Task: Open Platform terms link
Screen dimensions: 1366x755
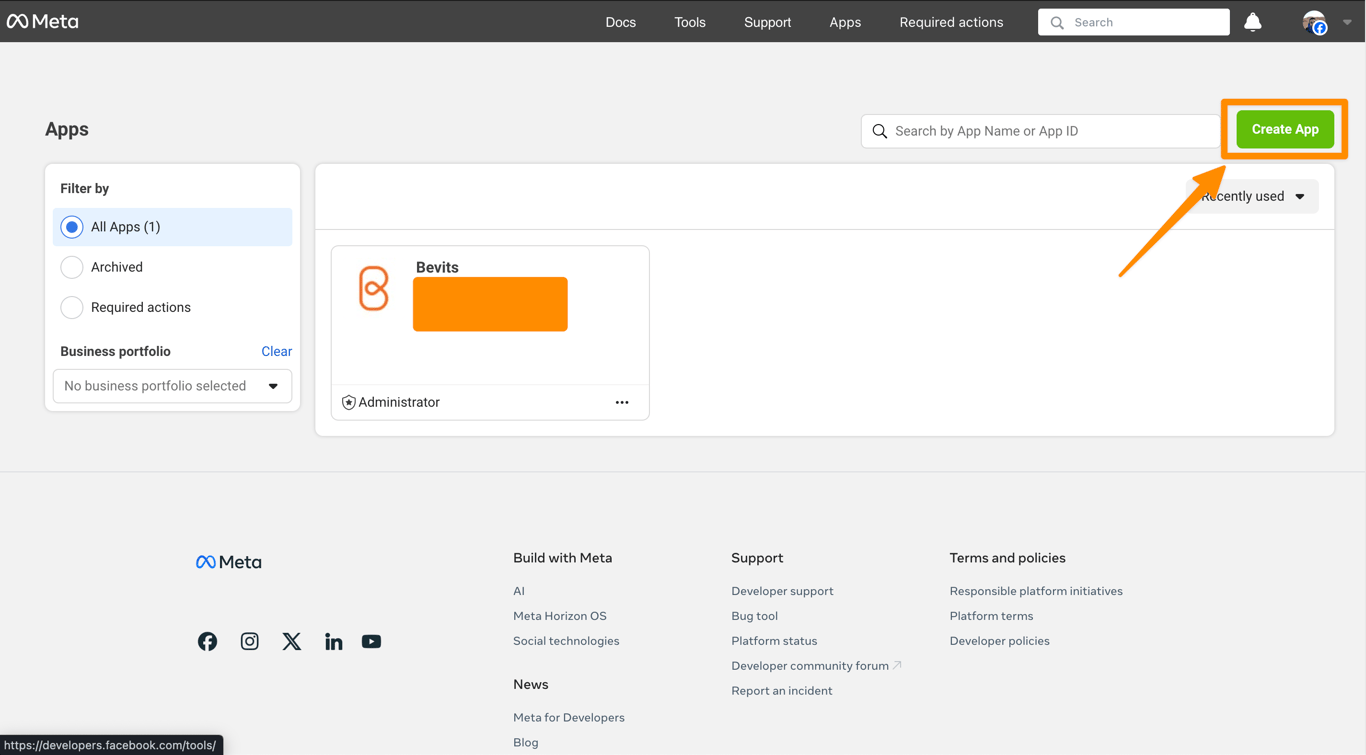Action: click(x=991, y=616)
